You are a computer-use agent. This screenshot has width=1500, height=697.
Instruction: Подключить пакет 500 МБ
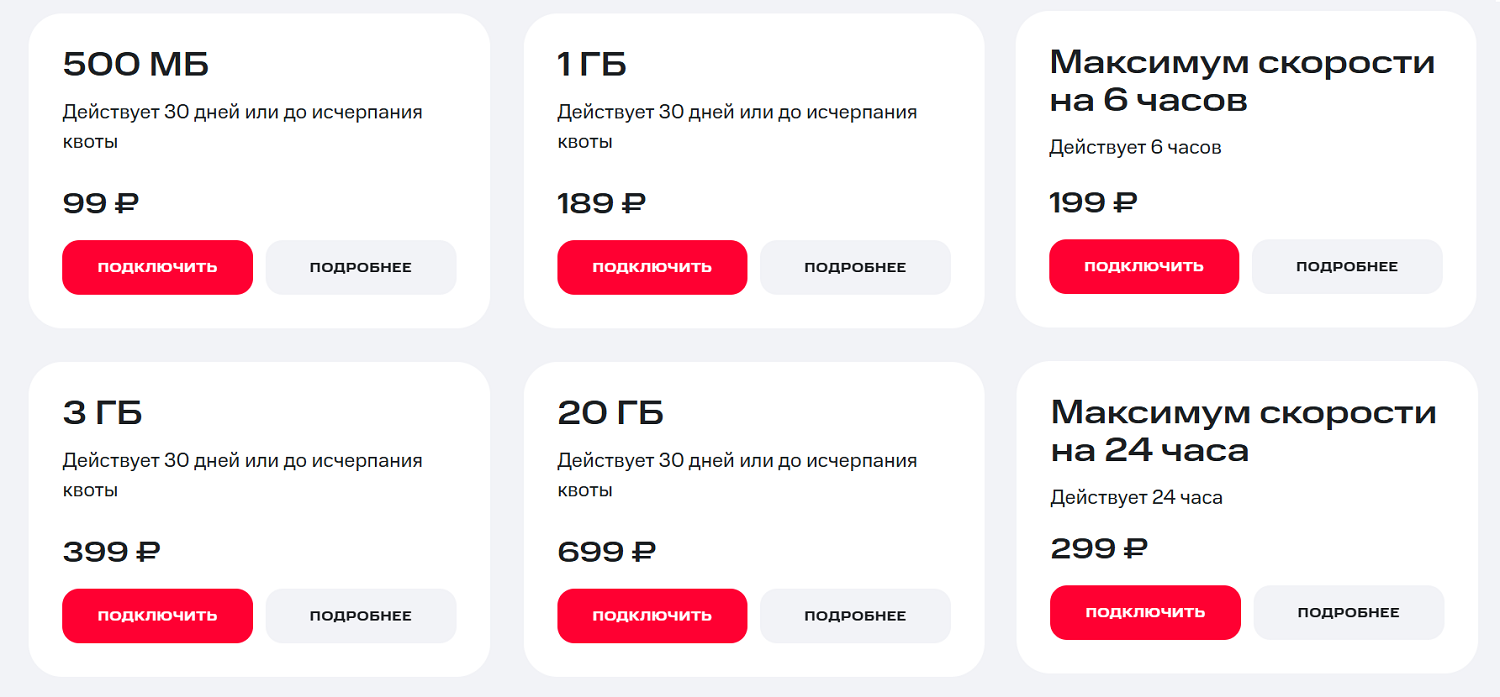[157, 267]
